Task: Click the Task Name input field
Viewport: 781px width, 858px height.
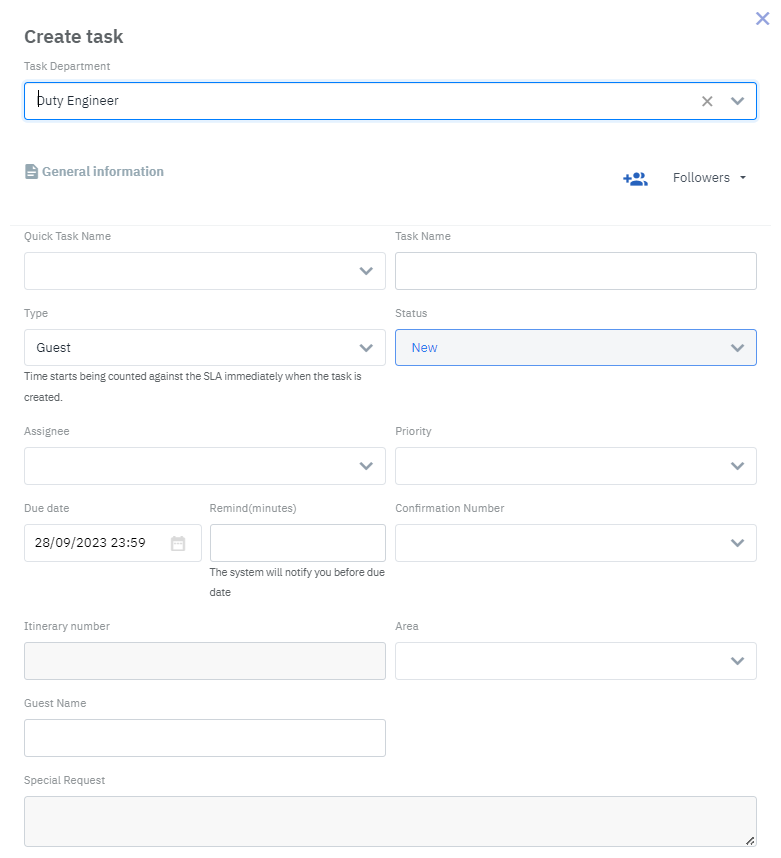Action: (576, 271)
